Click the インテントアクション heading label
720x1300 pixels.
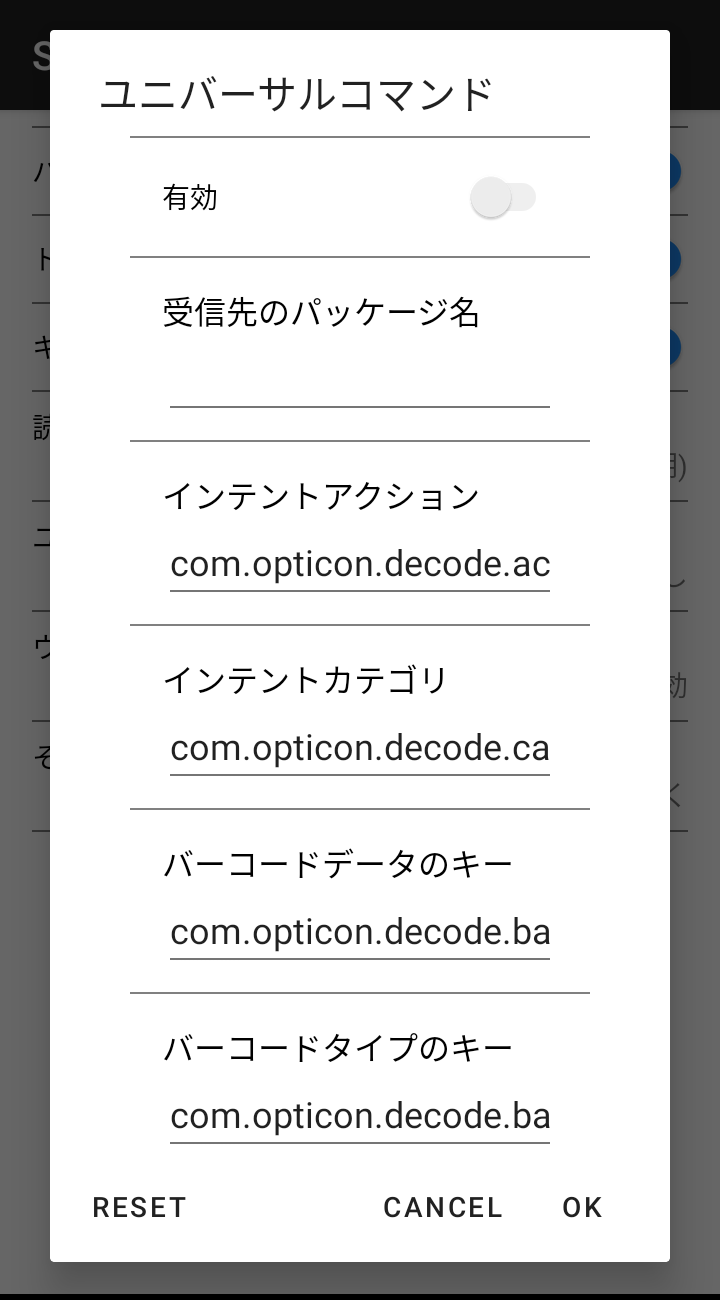(321, 496)
